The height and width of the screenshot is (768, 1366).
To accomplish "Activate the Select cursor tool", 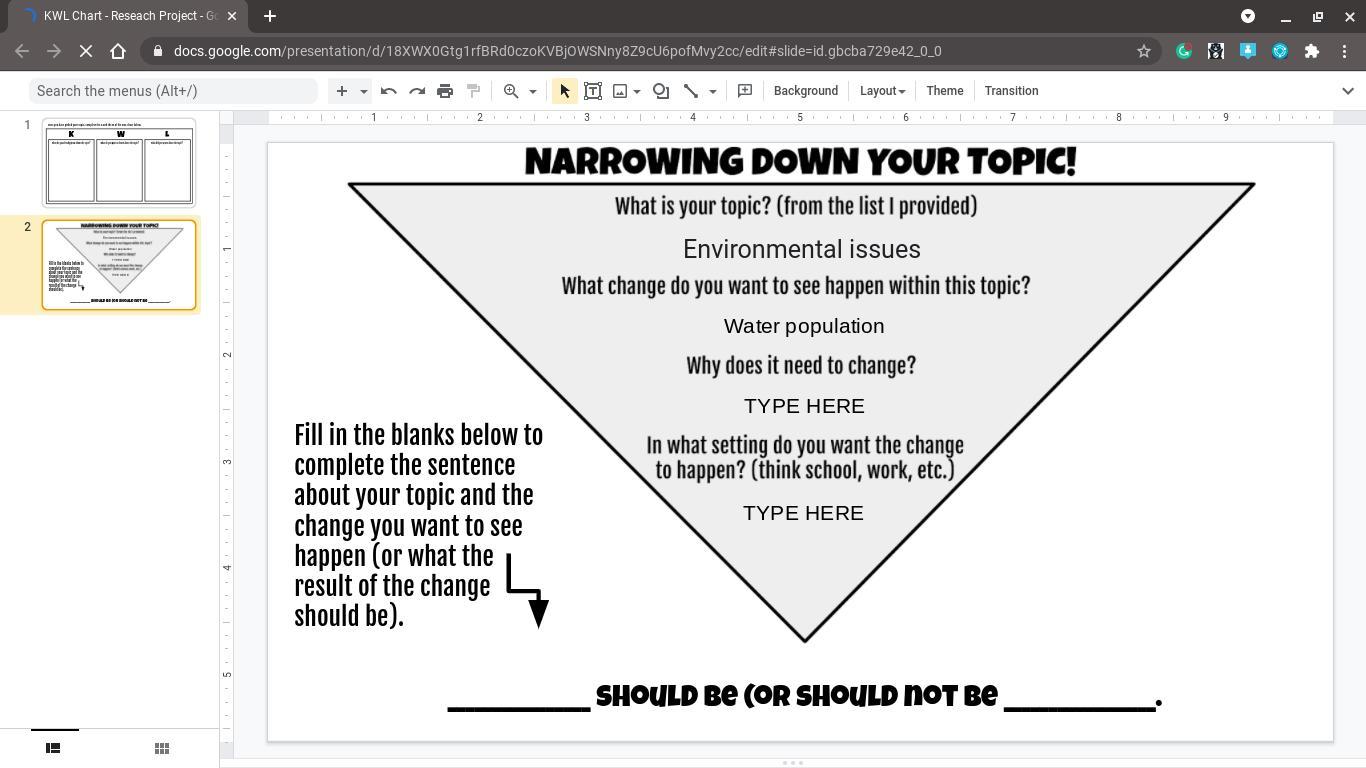I will tap(565, 91).
